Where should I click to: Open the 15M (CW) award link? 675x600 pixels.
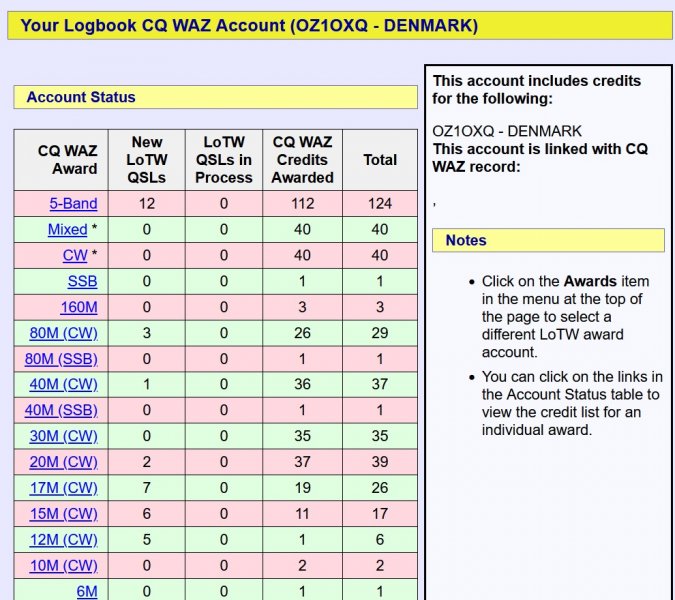click(63, 513)
